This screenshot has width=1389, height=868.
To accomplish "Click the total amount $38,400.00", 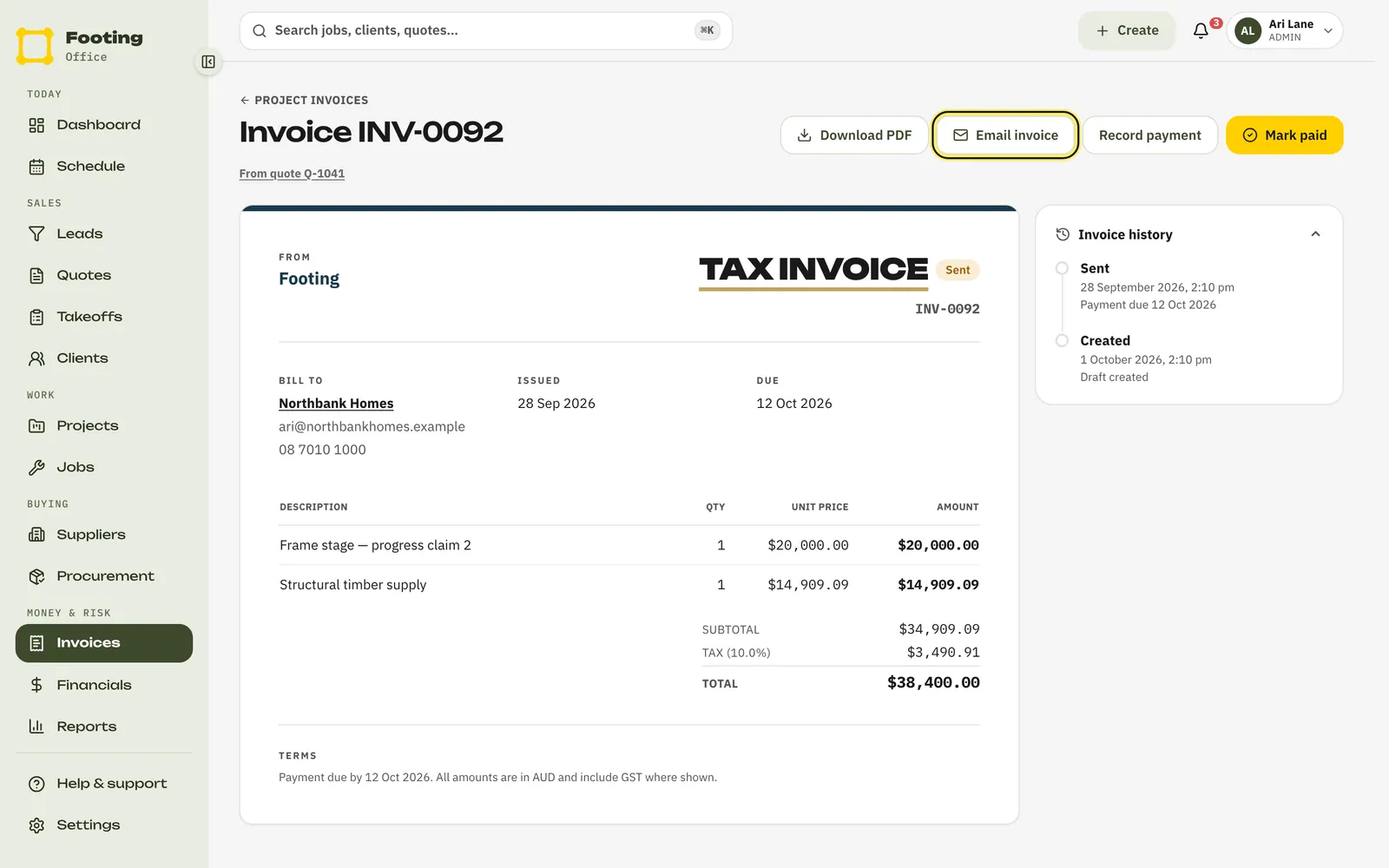I will coord(933,683).
